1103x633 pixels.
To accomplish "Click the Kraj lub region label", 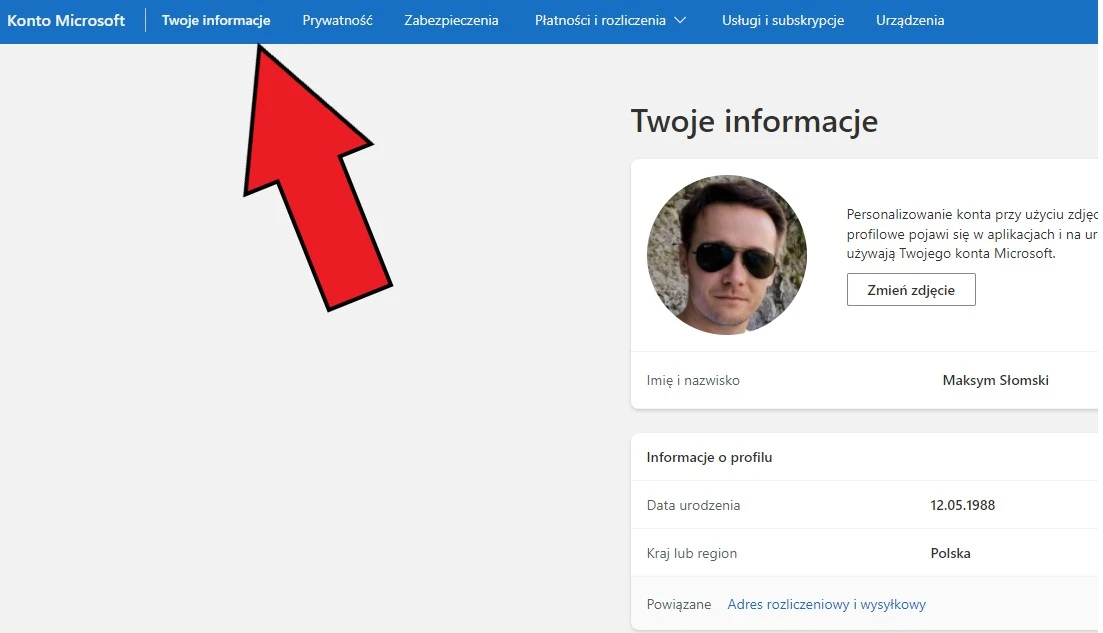I will pyautogui.click(x=691, y=553).
